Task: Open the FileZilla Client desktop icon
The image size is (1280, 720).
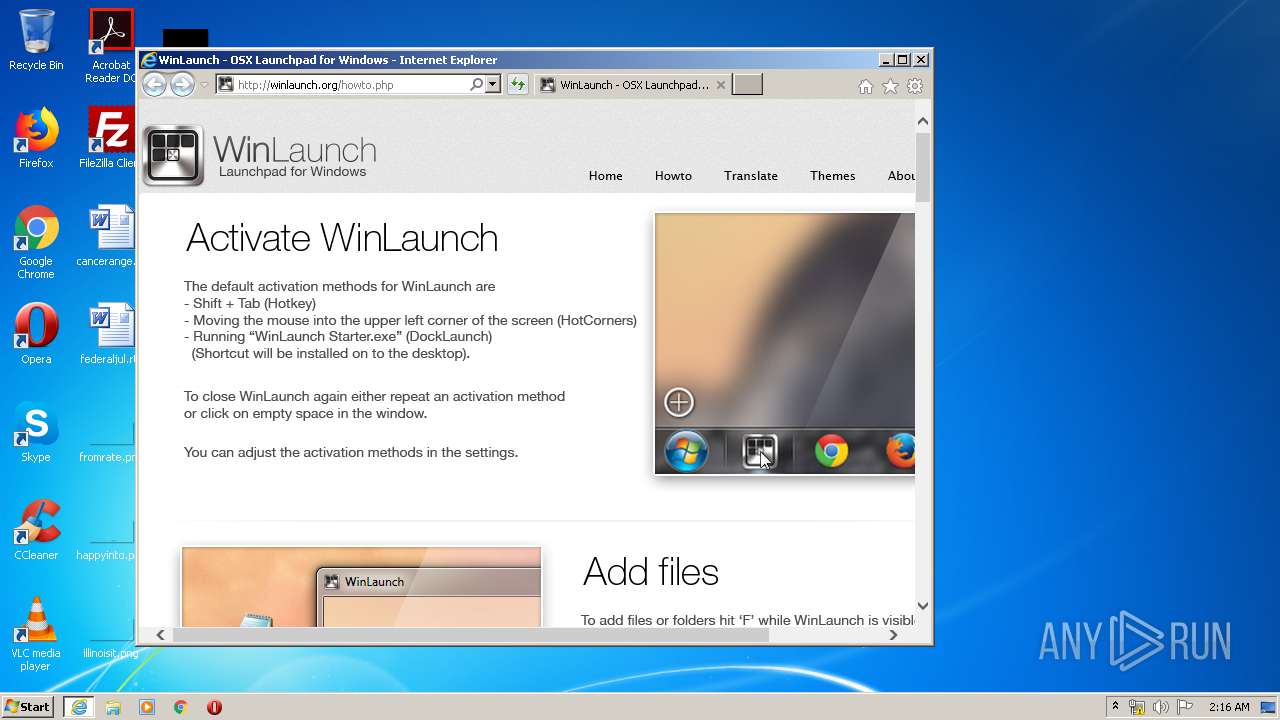Action: click(x=110, y=138)
